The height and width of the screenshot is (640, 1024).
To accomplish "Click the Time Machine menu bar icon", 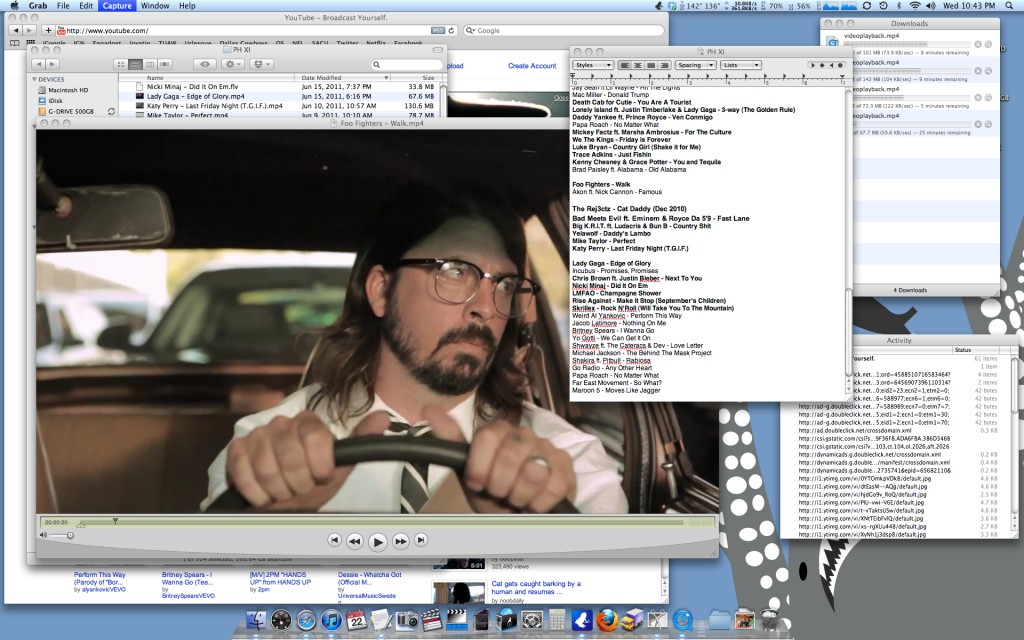I will tap(883, 5).
